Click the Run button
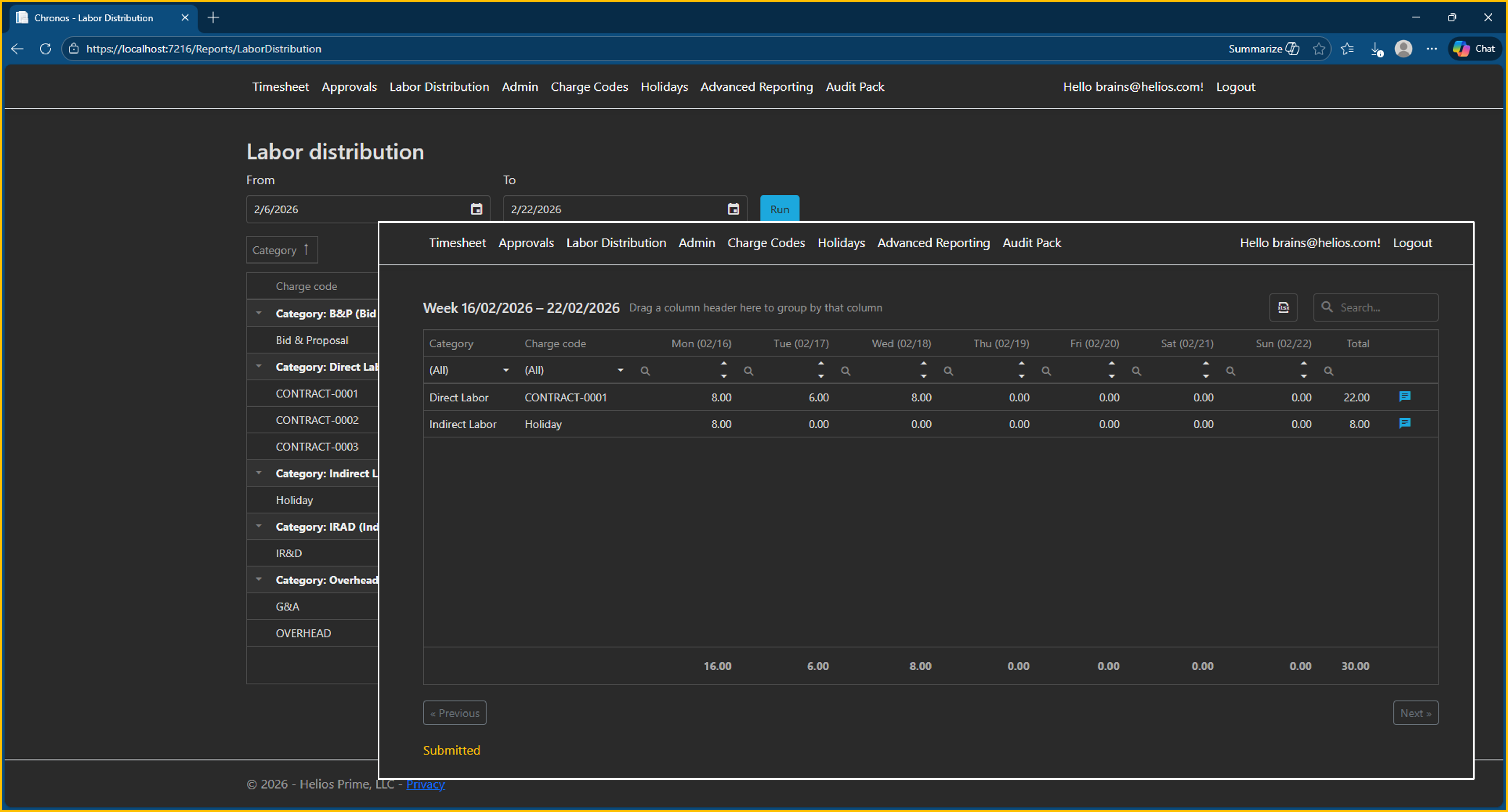 point(779,209)
